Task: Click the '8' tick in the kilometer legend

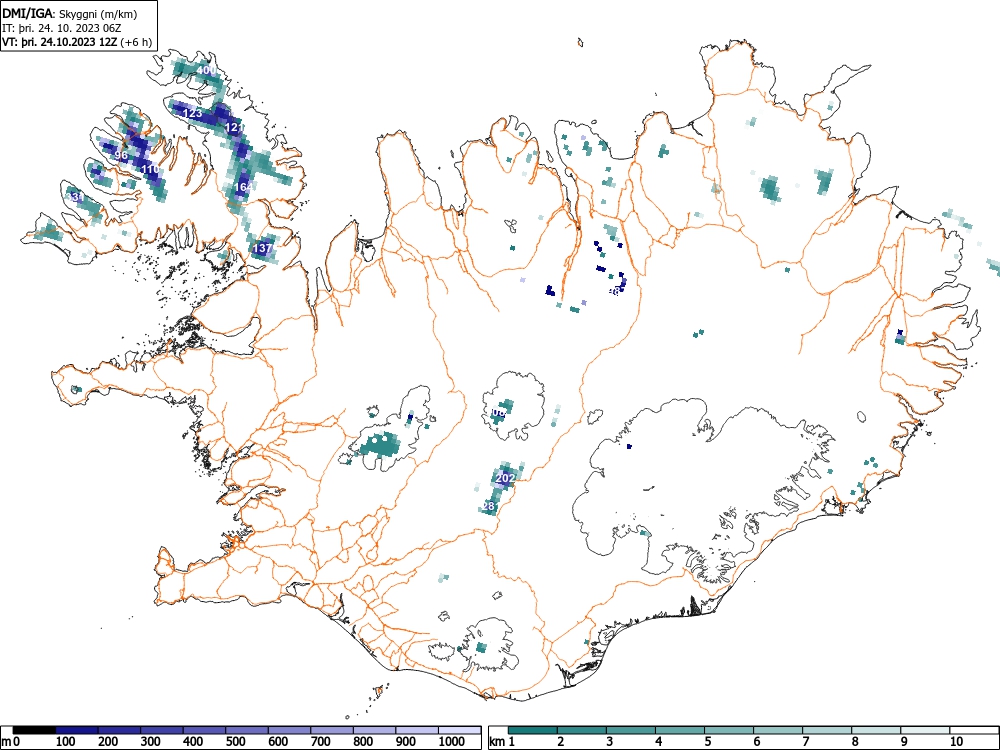Action: pyautogui.click(x=855, y=742)
